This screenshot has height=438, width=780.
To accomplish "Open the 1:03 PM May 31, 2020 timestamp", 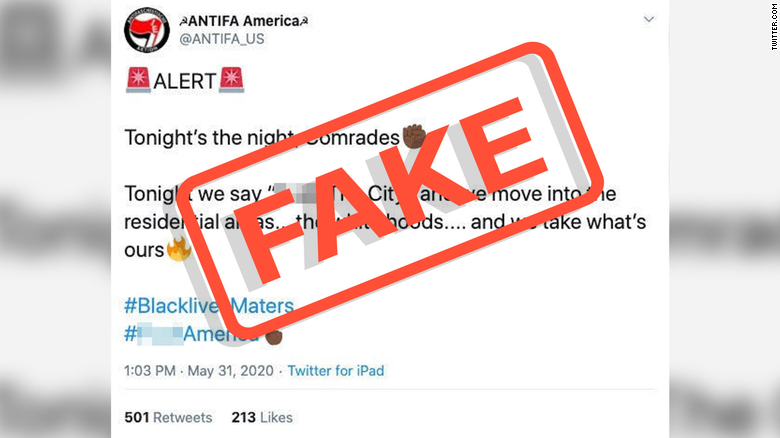I will click(x=199, y=371).
